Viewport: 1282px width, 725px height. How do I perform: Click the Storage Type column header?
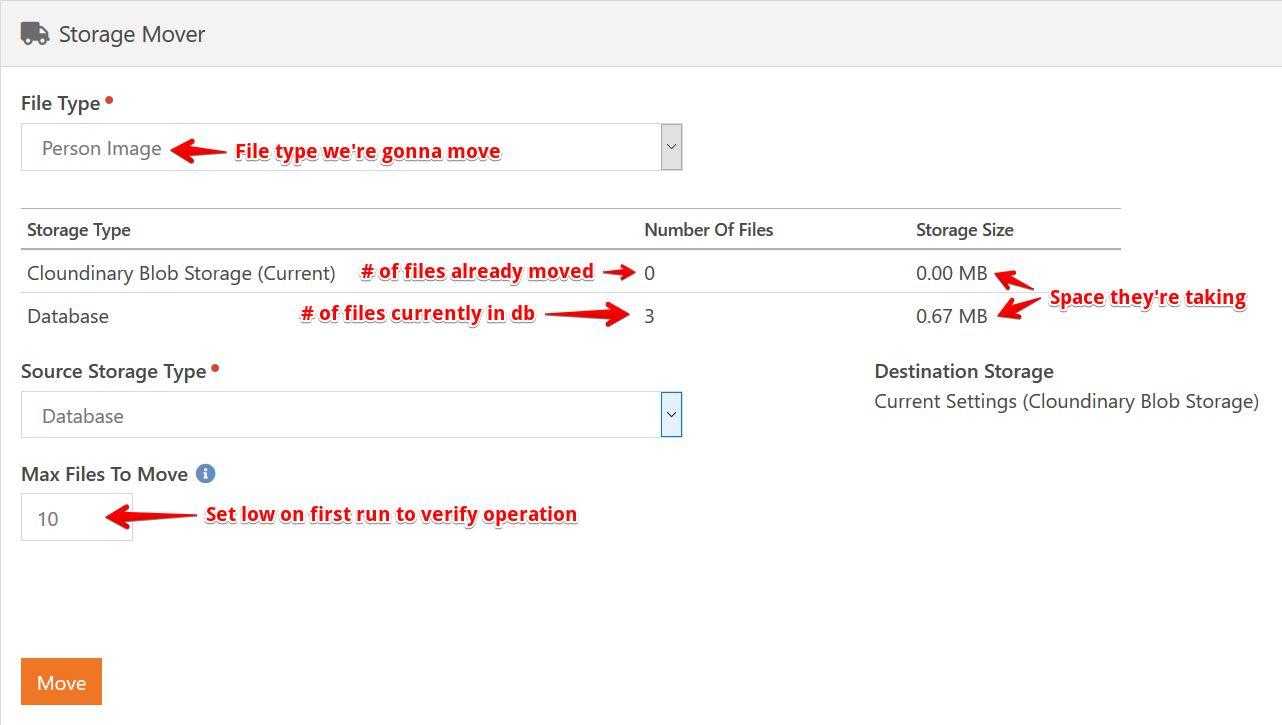click(x=79, y=230)
